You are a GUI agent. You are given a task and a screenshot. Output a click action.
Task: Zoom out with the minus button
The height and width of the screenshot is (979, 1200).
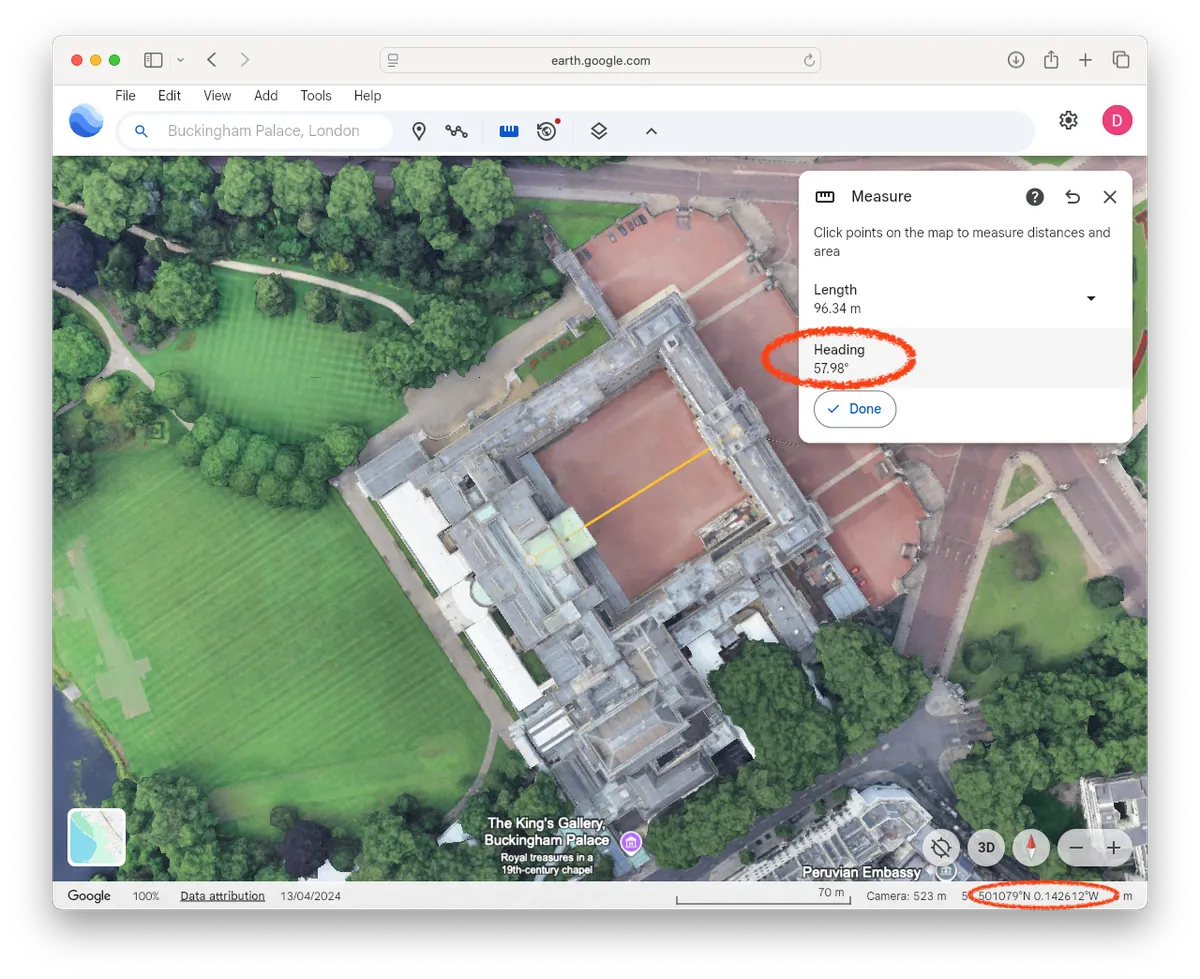[1076, 848]
